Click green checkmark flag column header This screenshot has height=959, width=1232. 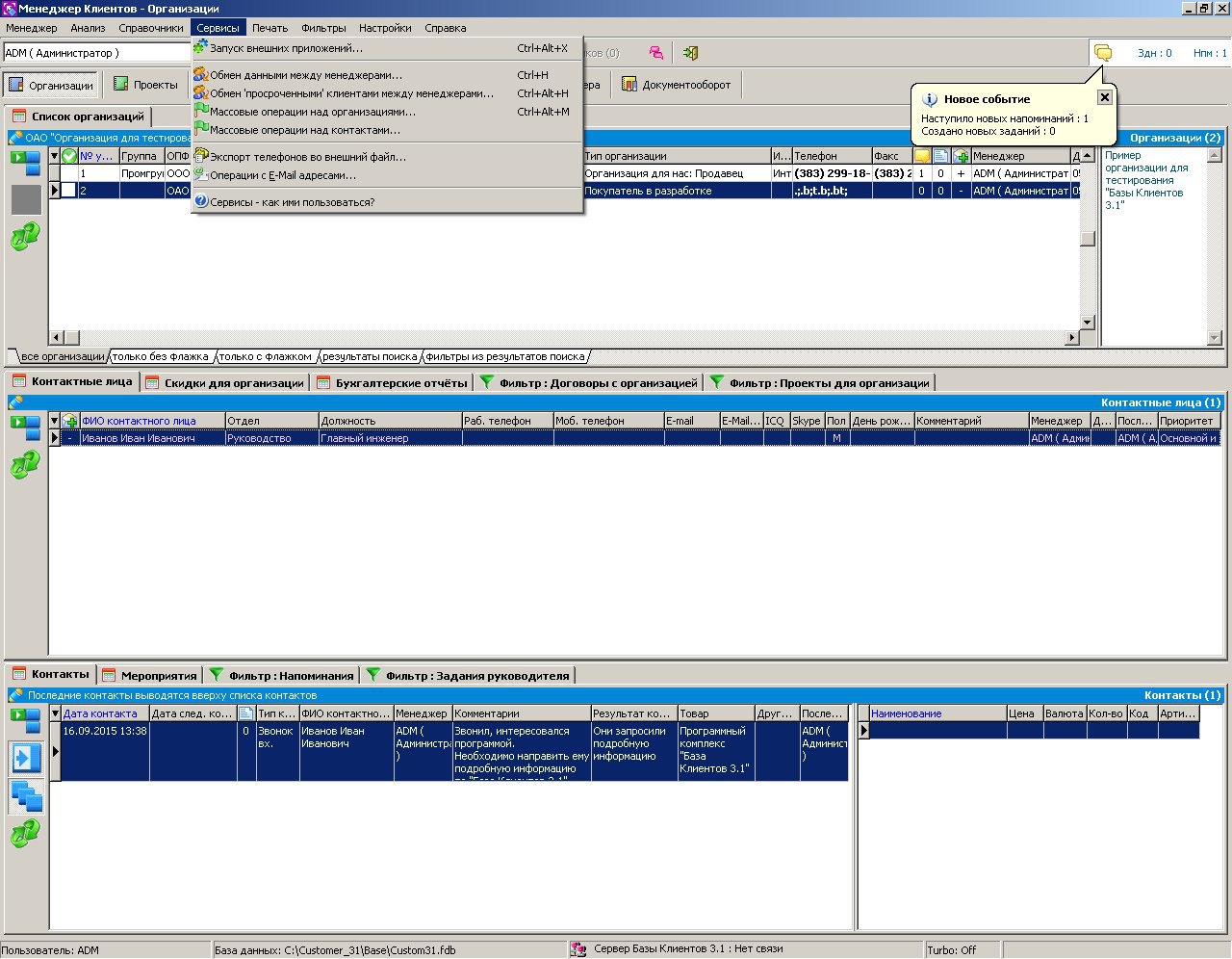pyautogui.click(x=69, y=156)
